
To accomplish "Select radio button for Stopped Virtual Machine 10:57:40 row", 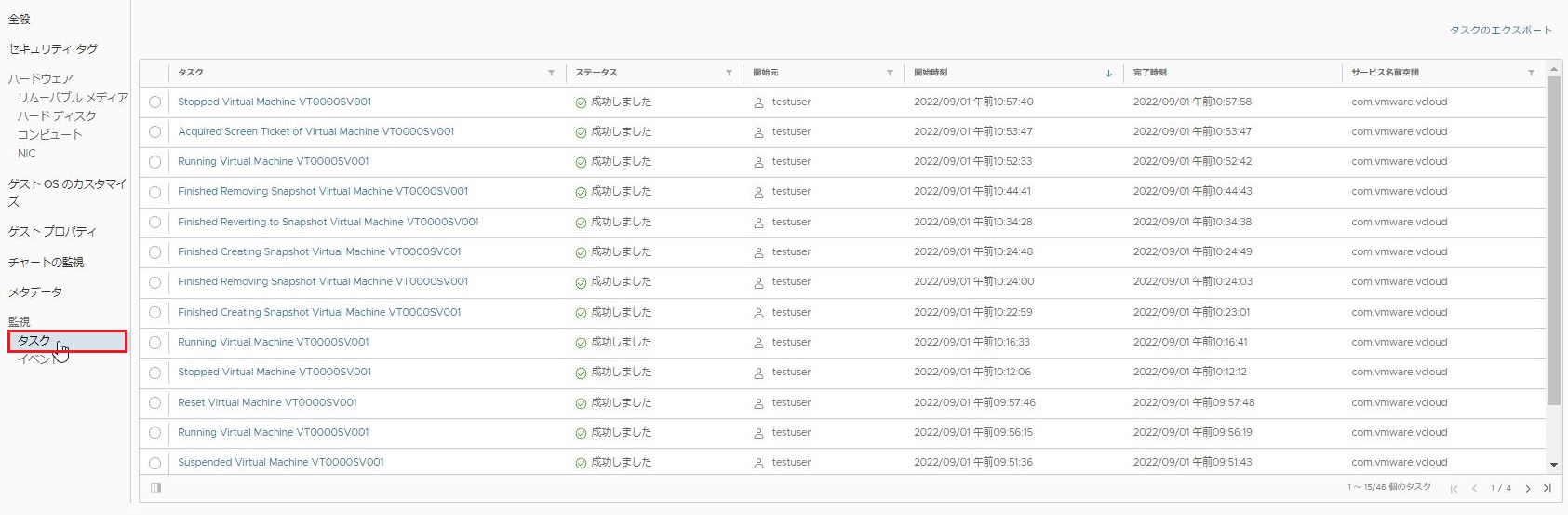I will 154,102.
